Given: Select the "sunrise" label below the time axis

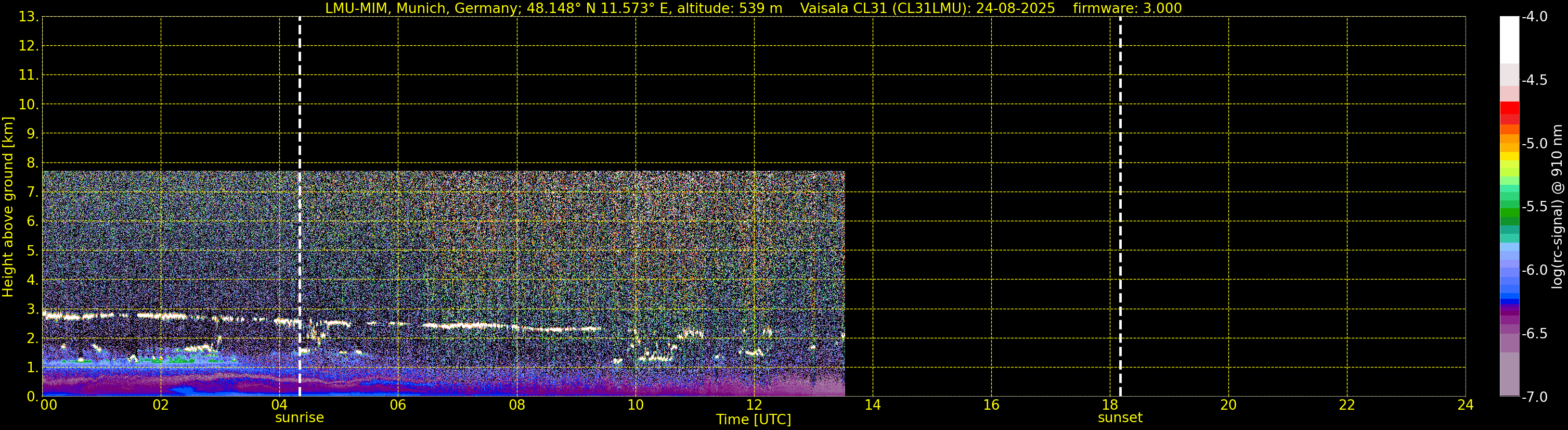Looking at the screenshot, I should [x=300, y=418].
